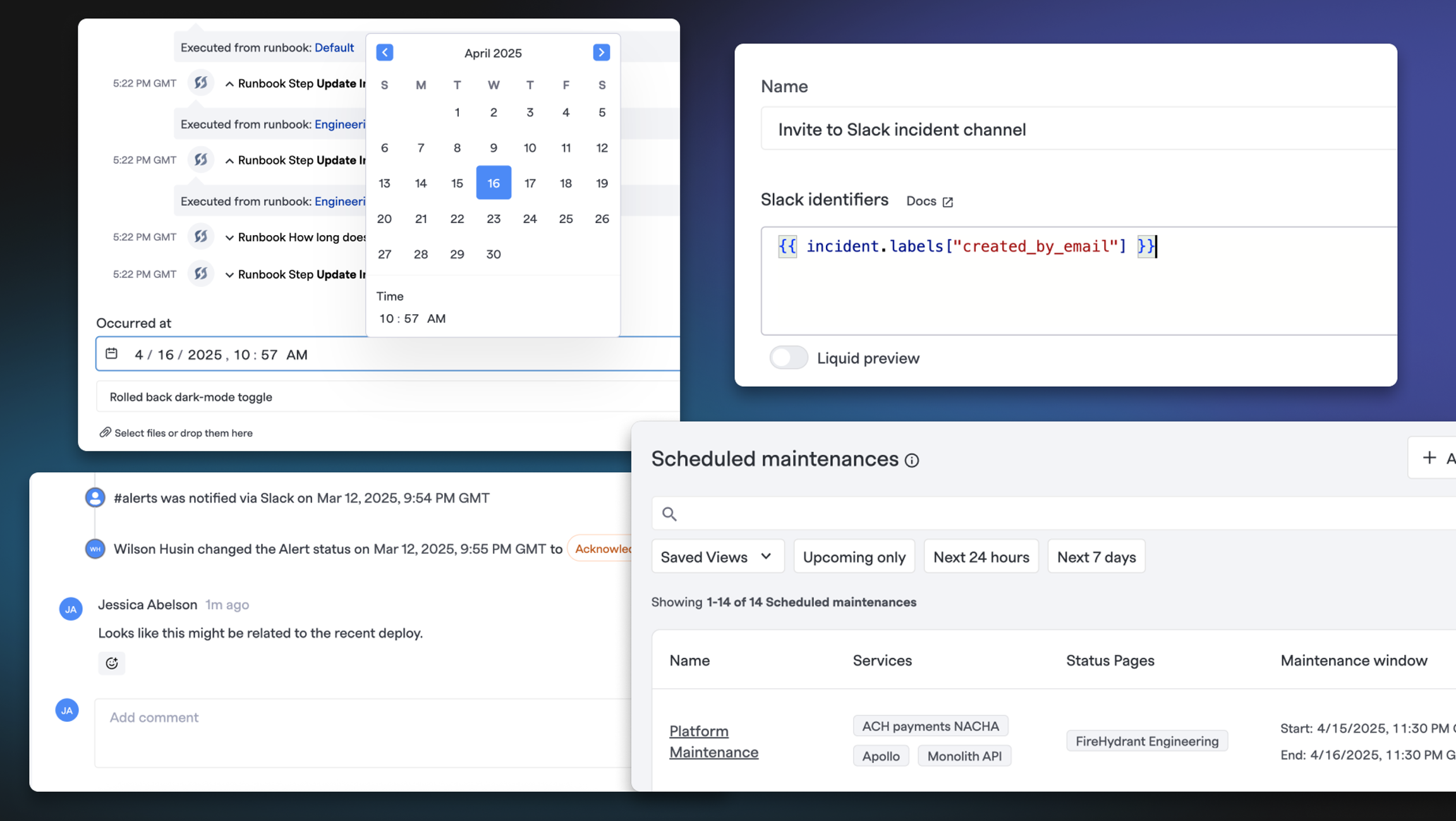Open the Default runbook link

334,47
